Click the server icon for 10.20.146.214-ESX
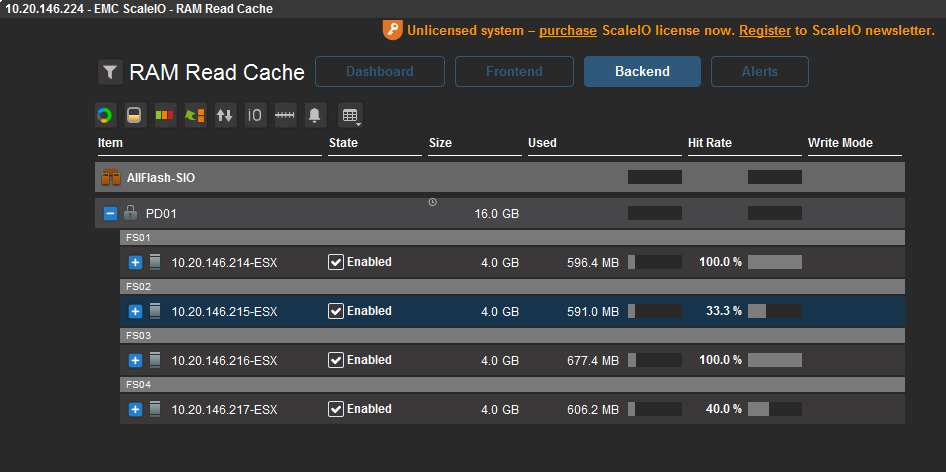The width and height of the screenshot is (946, 472). click(x=155, y=262)
